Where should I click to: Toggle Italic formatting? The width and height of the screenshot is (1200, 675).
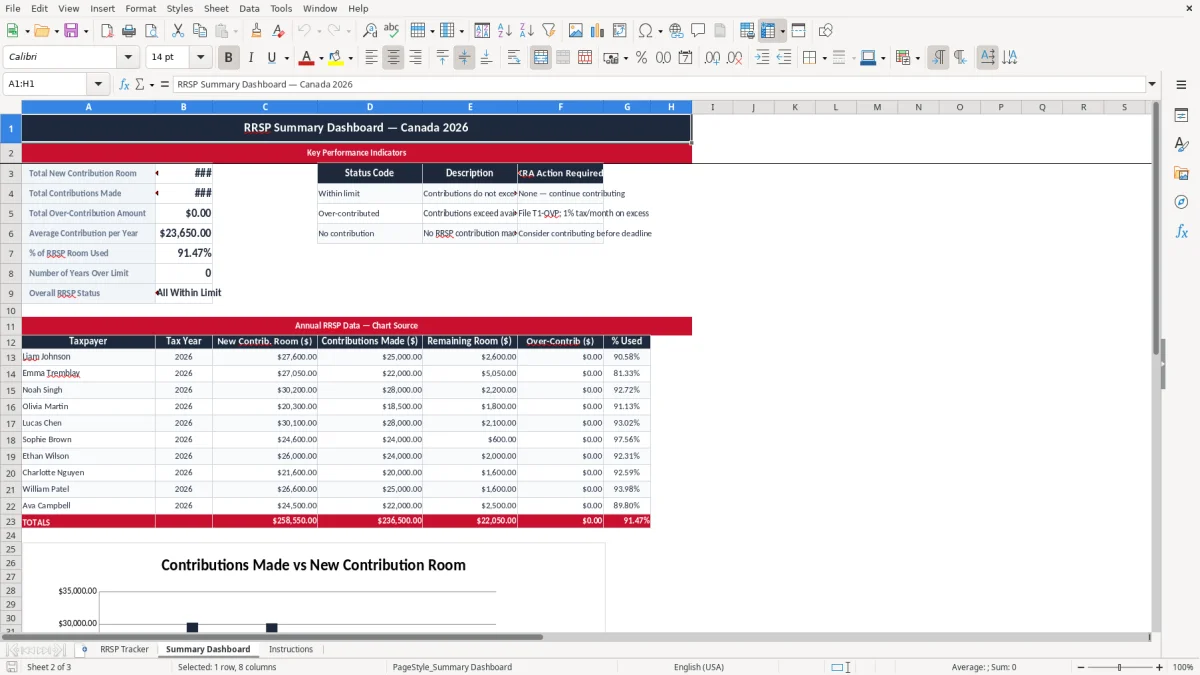click(x=250, y=57)
